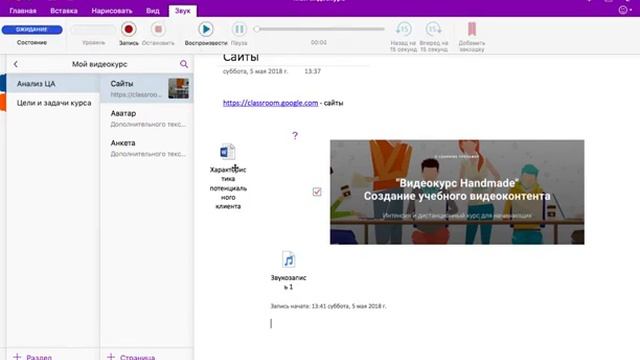Click the Сайты page title

coord(241,57)
